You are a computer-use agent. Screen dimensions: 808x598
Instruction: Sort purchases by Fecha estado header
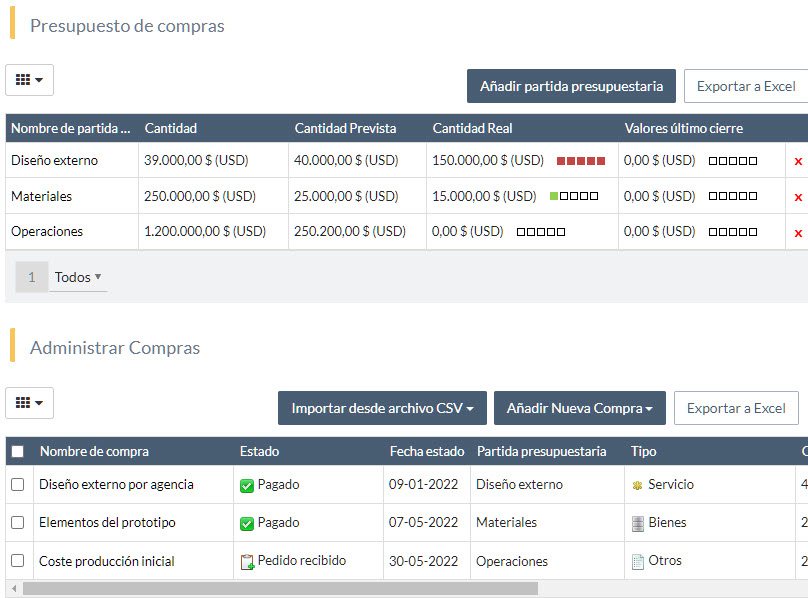click(426, 451)
